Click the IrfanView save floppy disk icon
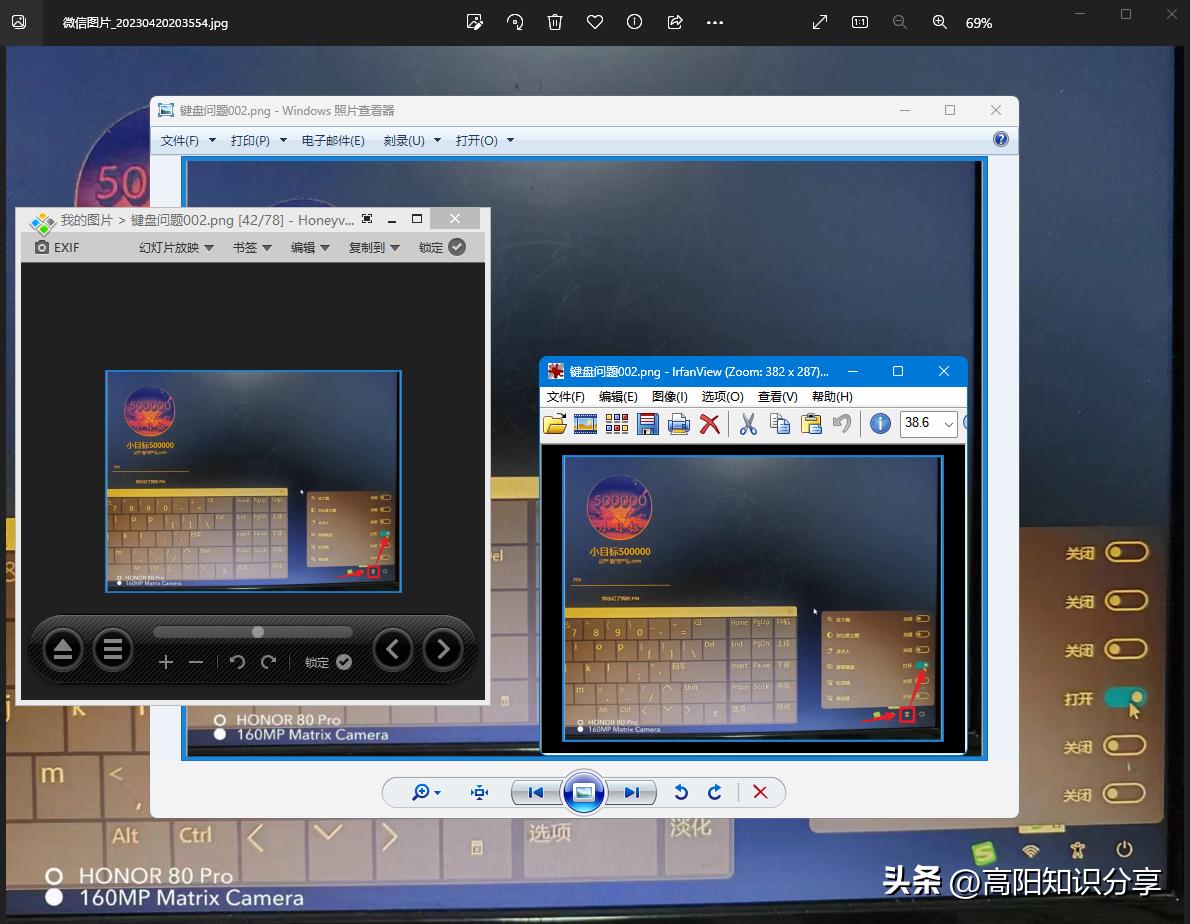Screen dimensions: 1190x924 coord(648,424)
